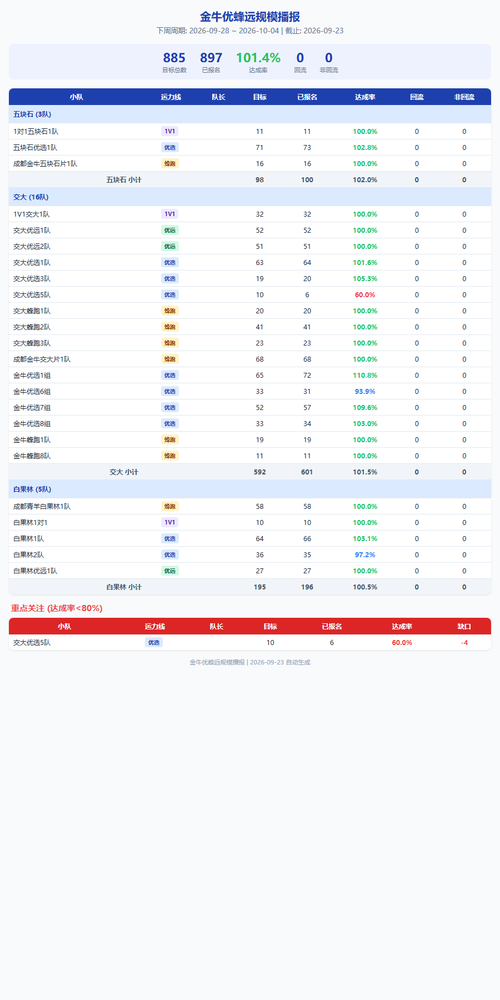Select team row 1V1交大1队
The width and height of the screenshot is (500, 1000).
pos(250,214)
